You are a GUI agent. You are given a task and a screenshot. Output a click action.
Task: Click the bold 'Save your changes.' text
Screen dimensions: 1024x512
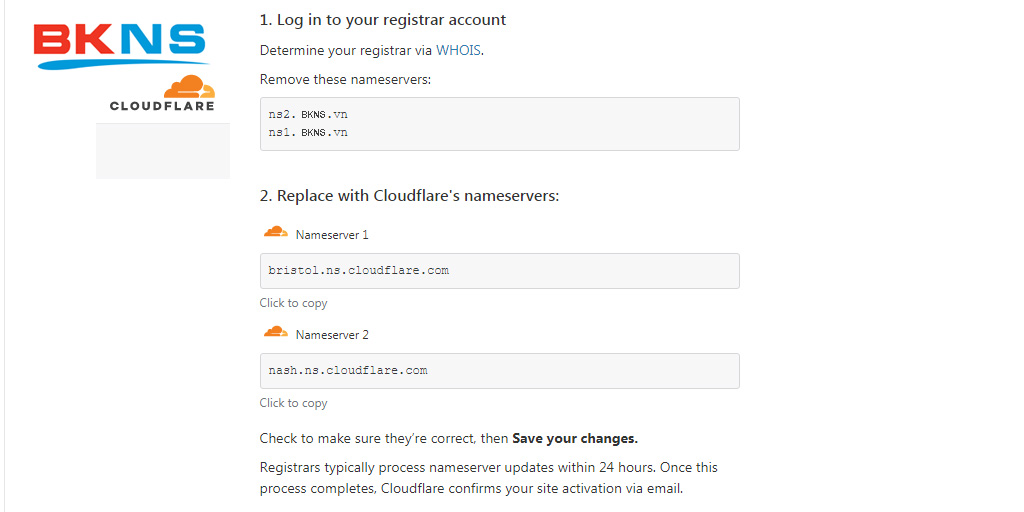point(575,438)
